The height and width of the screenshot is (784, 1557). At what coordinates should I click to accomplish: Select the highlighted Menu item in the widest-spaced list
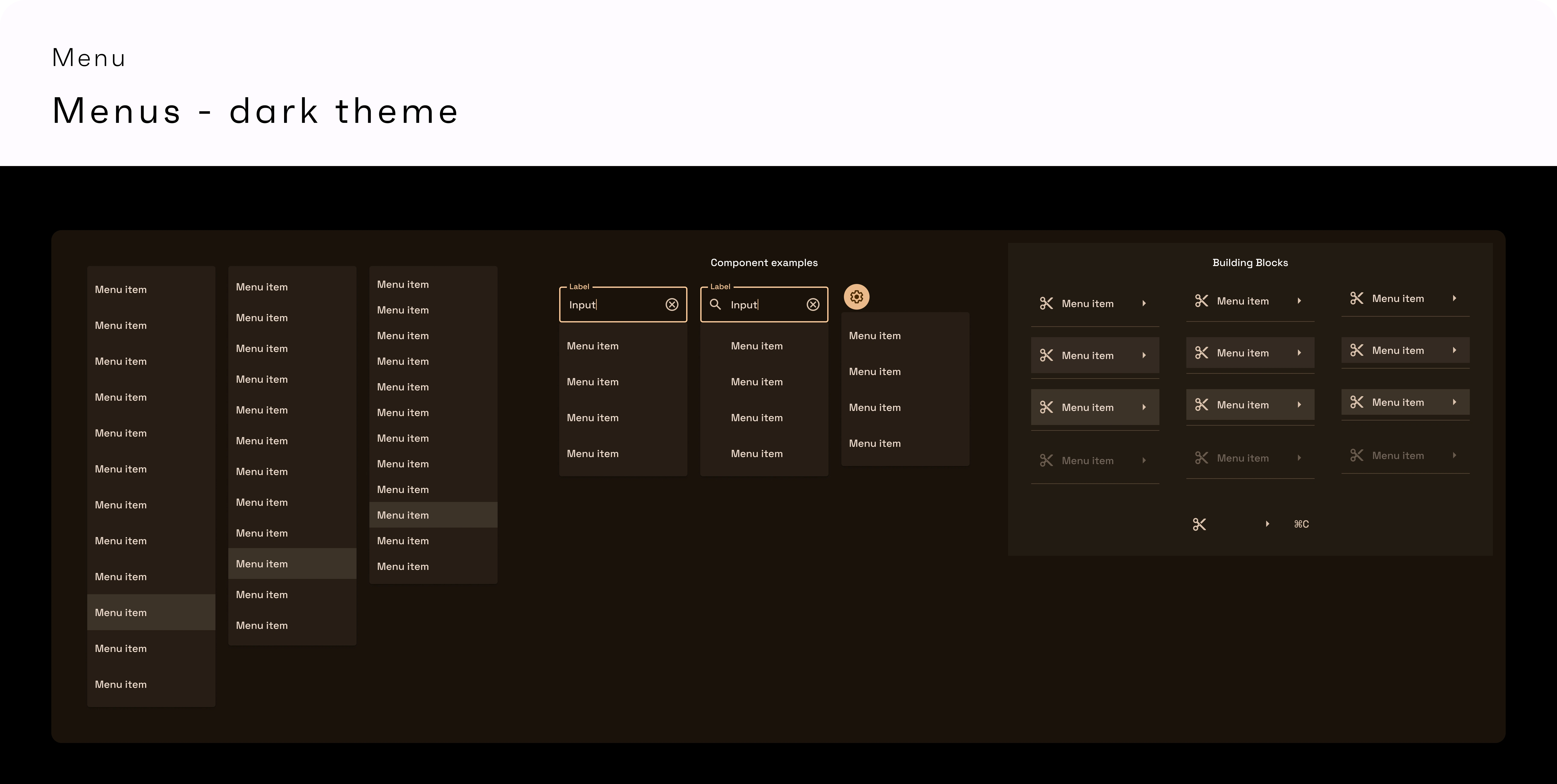(x=151, y=612)
